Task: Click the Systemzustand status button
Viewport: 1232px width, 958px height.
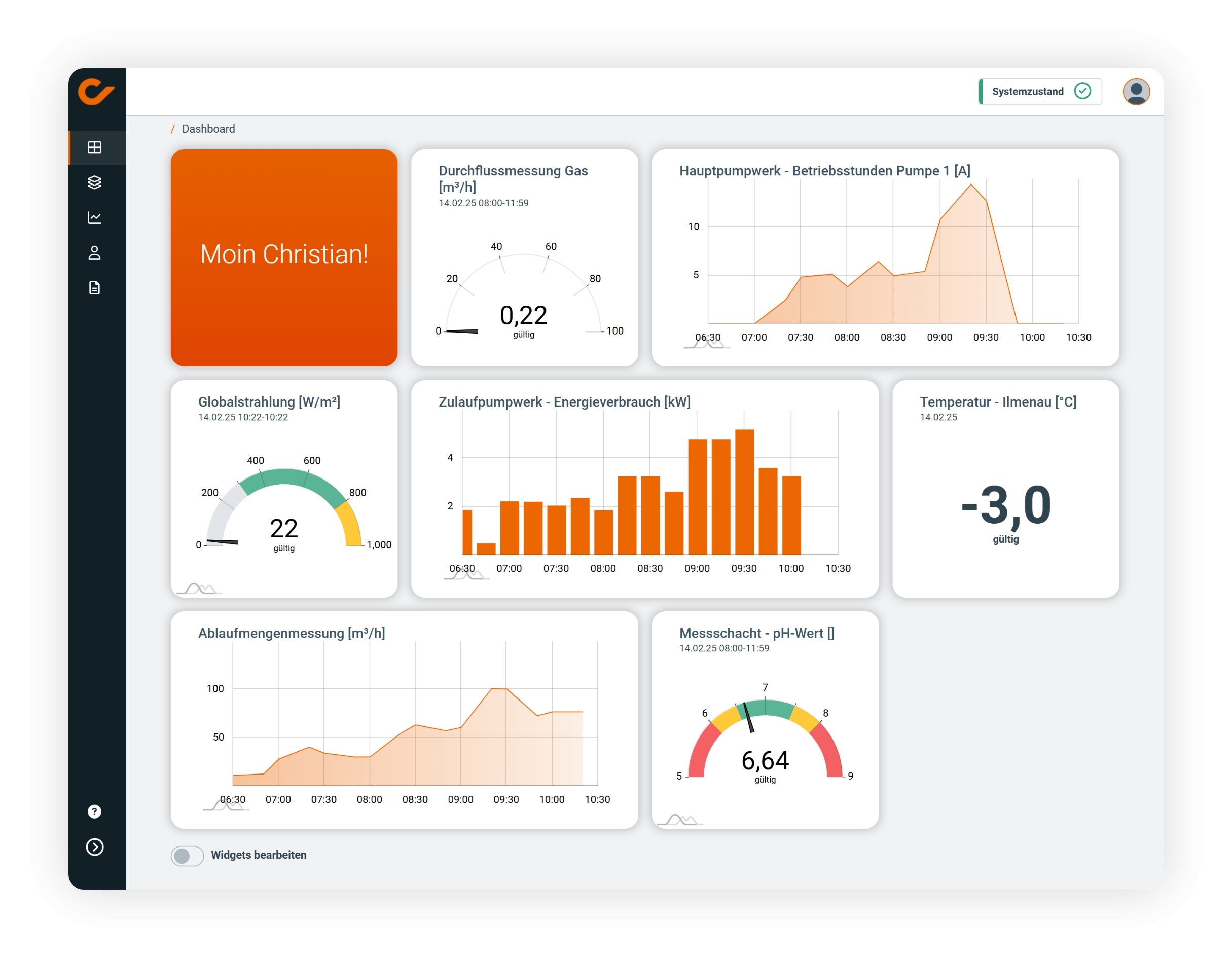Action: point(1040,91)
